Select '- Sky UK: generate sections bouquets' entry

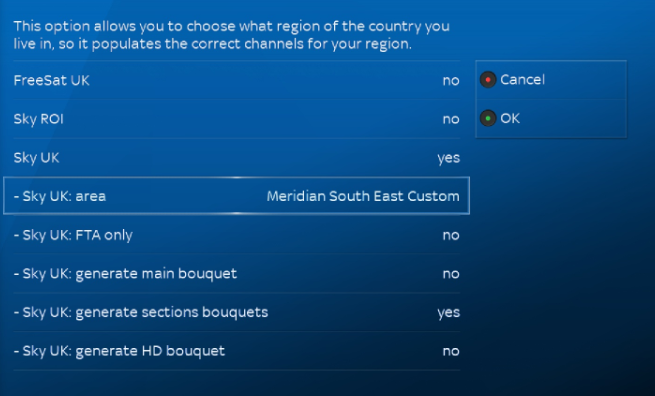(x=236, y=312)
